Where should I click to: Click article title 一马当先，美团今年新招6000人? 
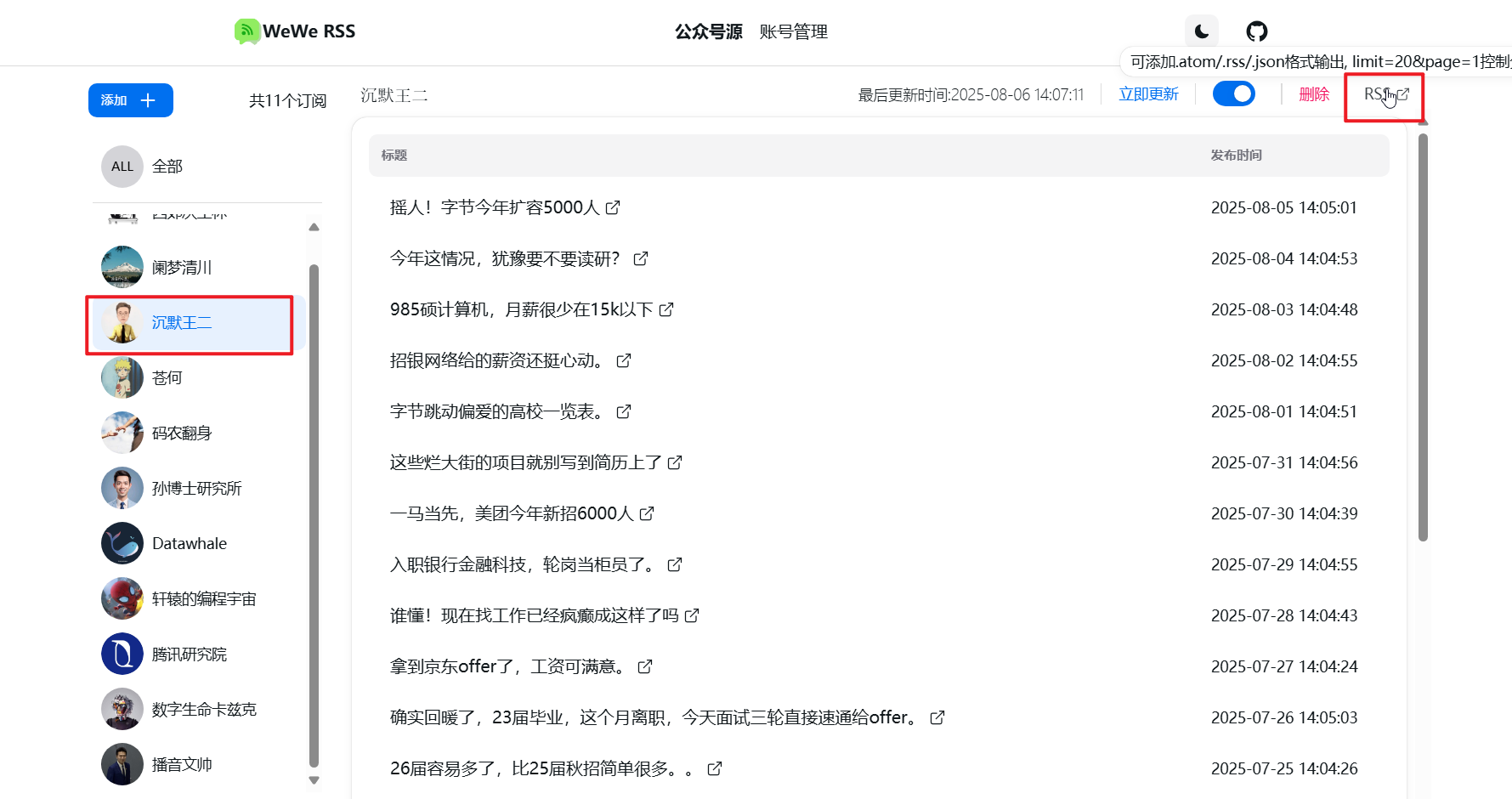coord(512,513)
